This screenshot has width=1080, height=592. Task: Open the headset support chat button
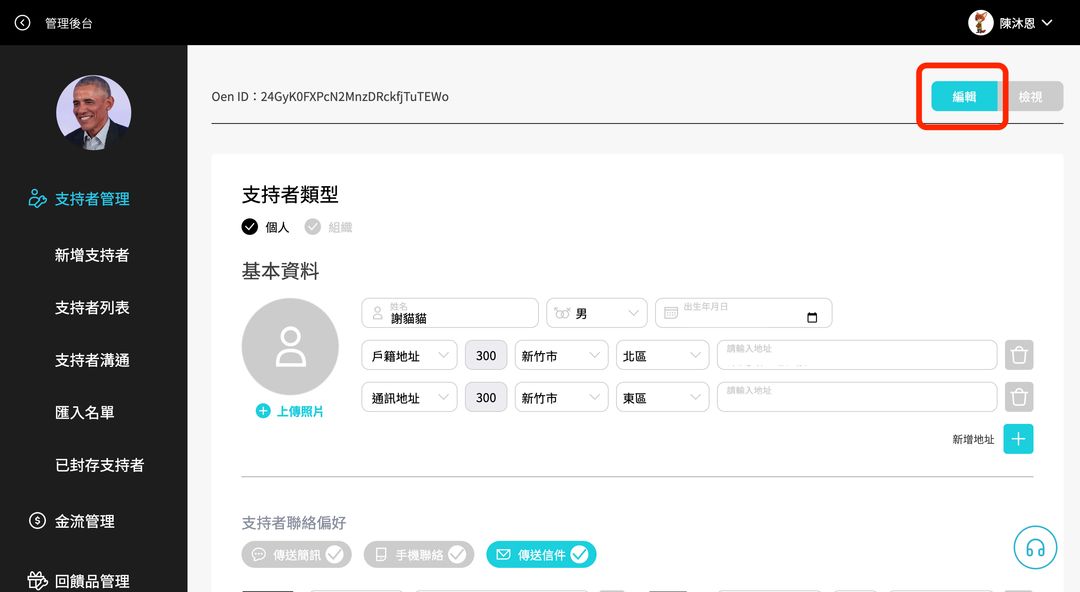1035,548
